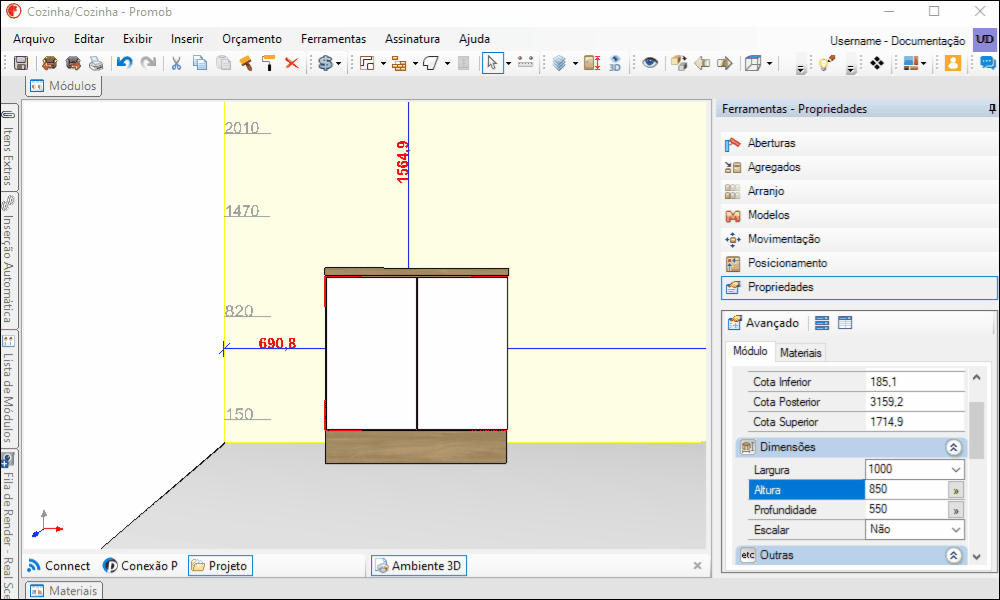
Task: Click the left arrow view icon
Action: click(702, 63)
